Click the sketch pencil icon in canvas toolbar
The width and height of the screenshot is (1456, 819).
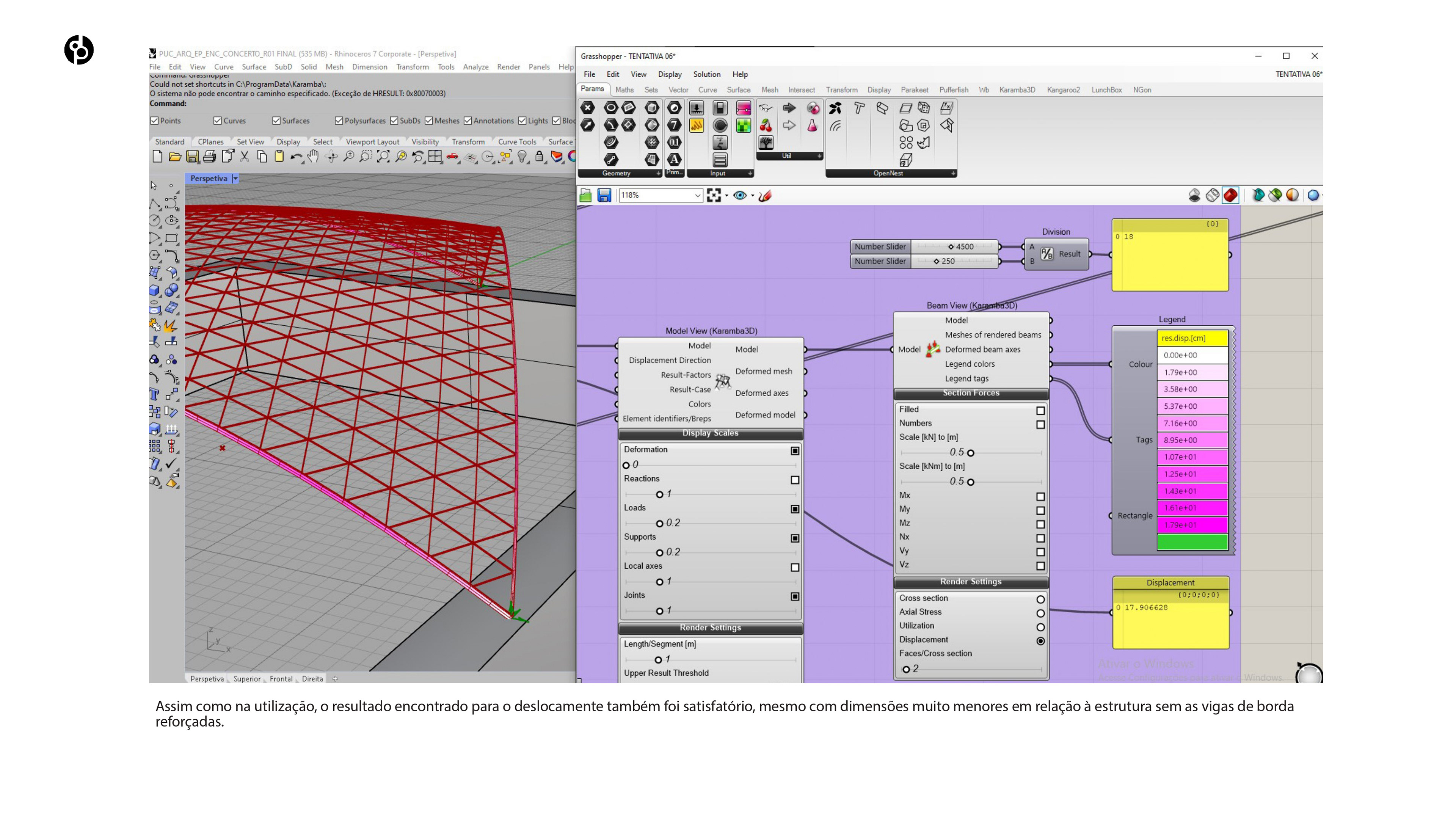(765, 196)
